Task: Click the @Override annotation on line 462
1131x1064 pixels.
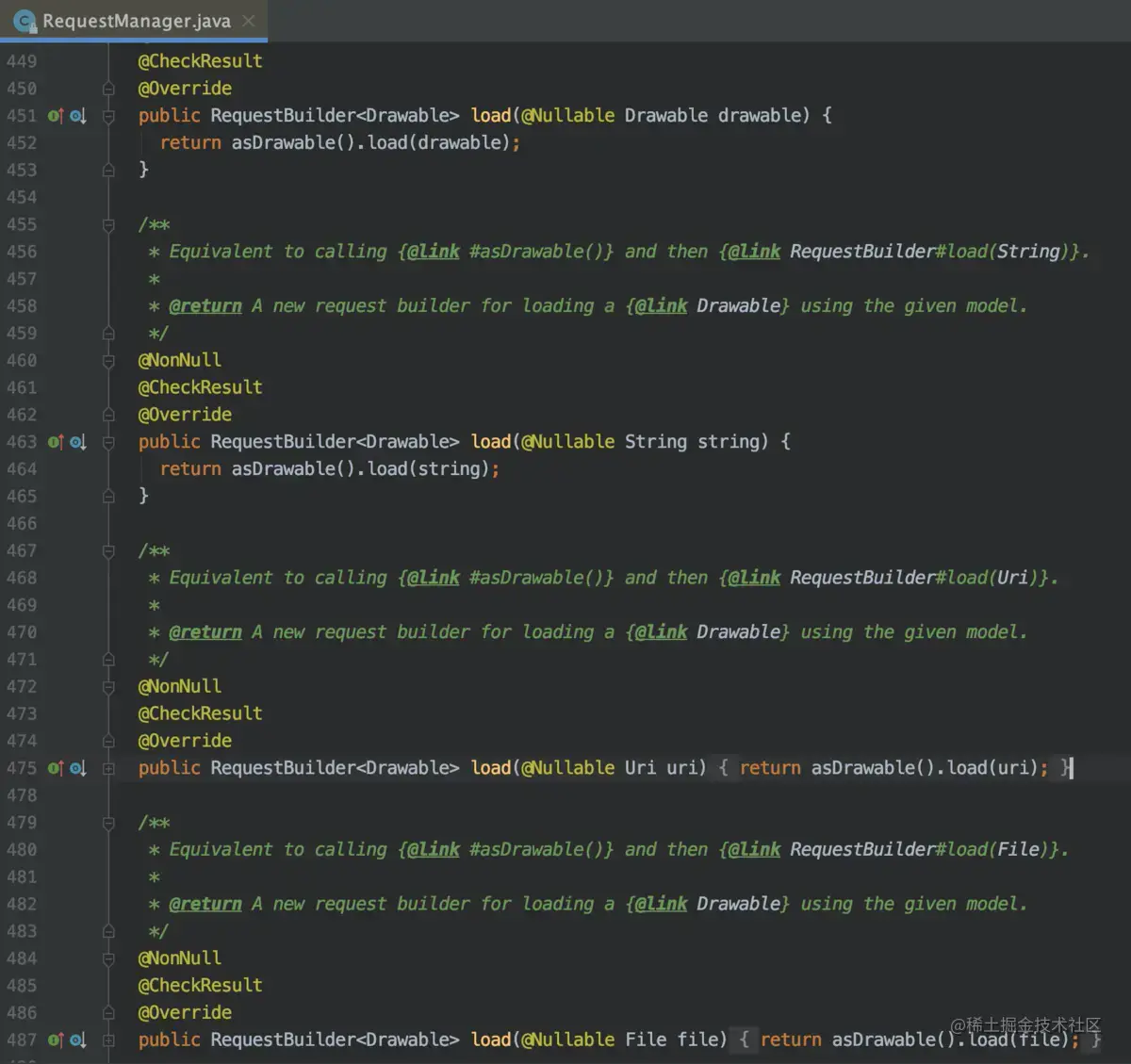Action: tap(185, 415)
